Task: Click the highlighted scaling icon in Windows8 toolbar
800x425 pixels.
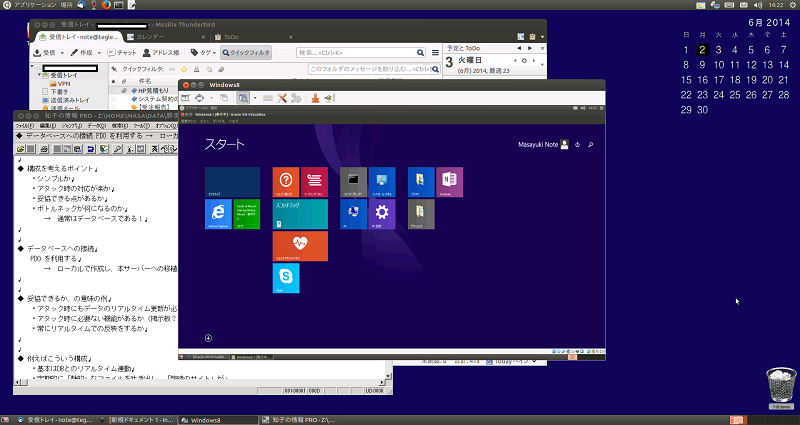Action: click(243, 98)
